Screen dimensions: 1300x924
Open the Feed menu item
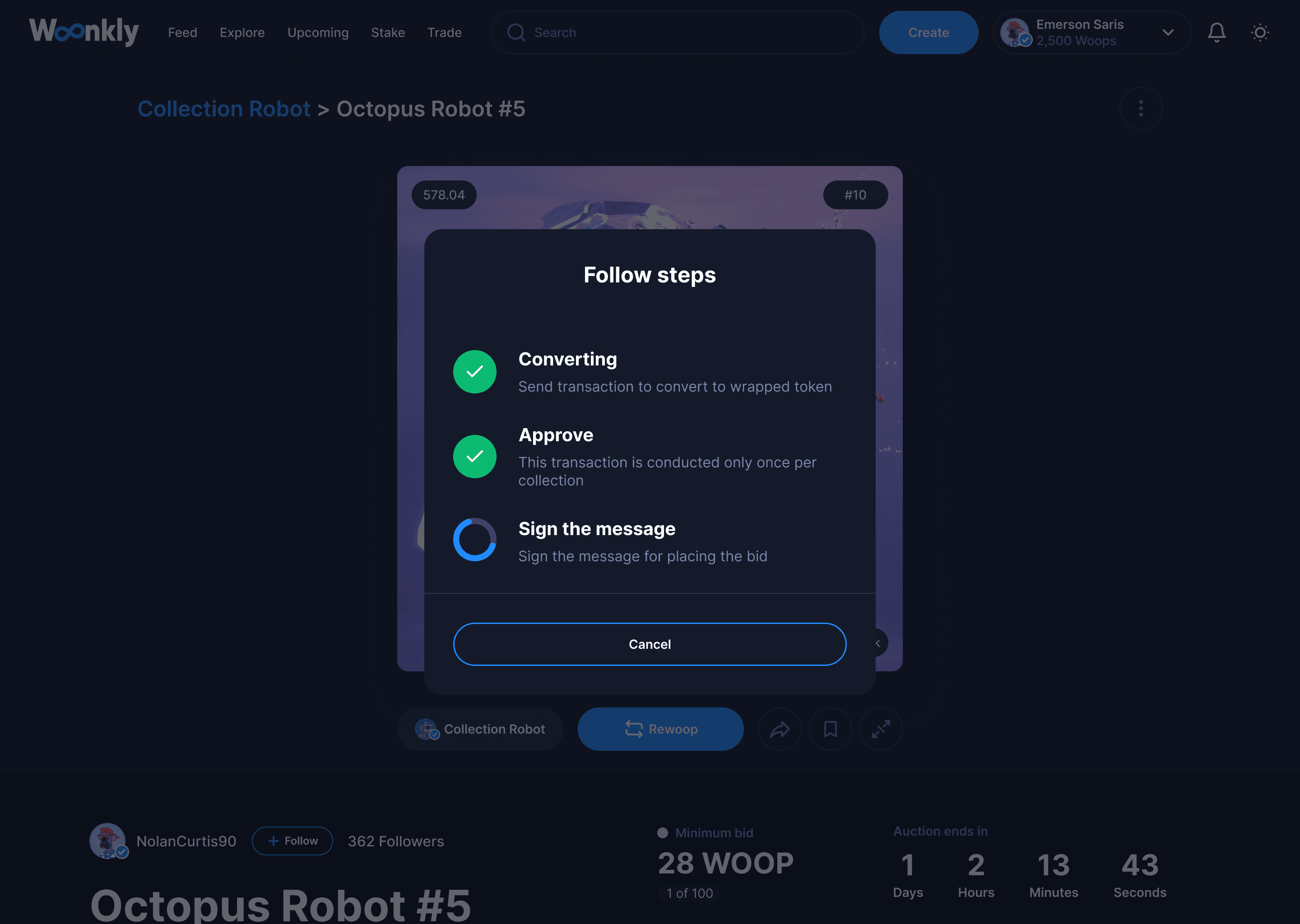[x=183, y=32]
